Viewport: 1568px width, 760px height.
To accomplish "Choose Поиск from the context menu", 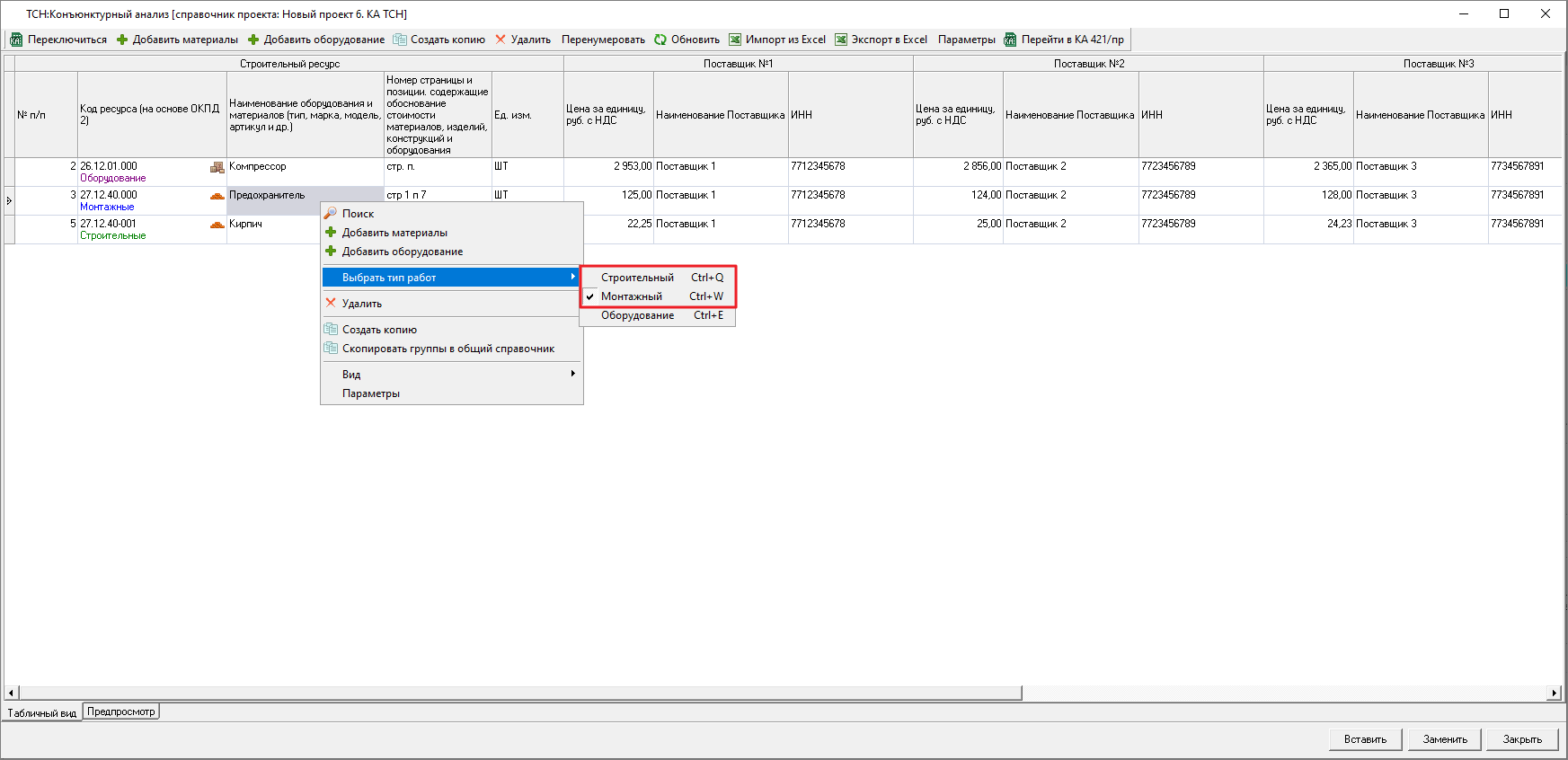I will coord(358,214).
